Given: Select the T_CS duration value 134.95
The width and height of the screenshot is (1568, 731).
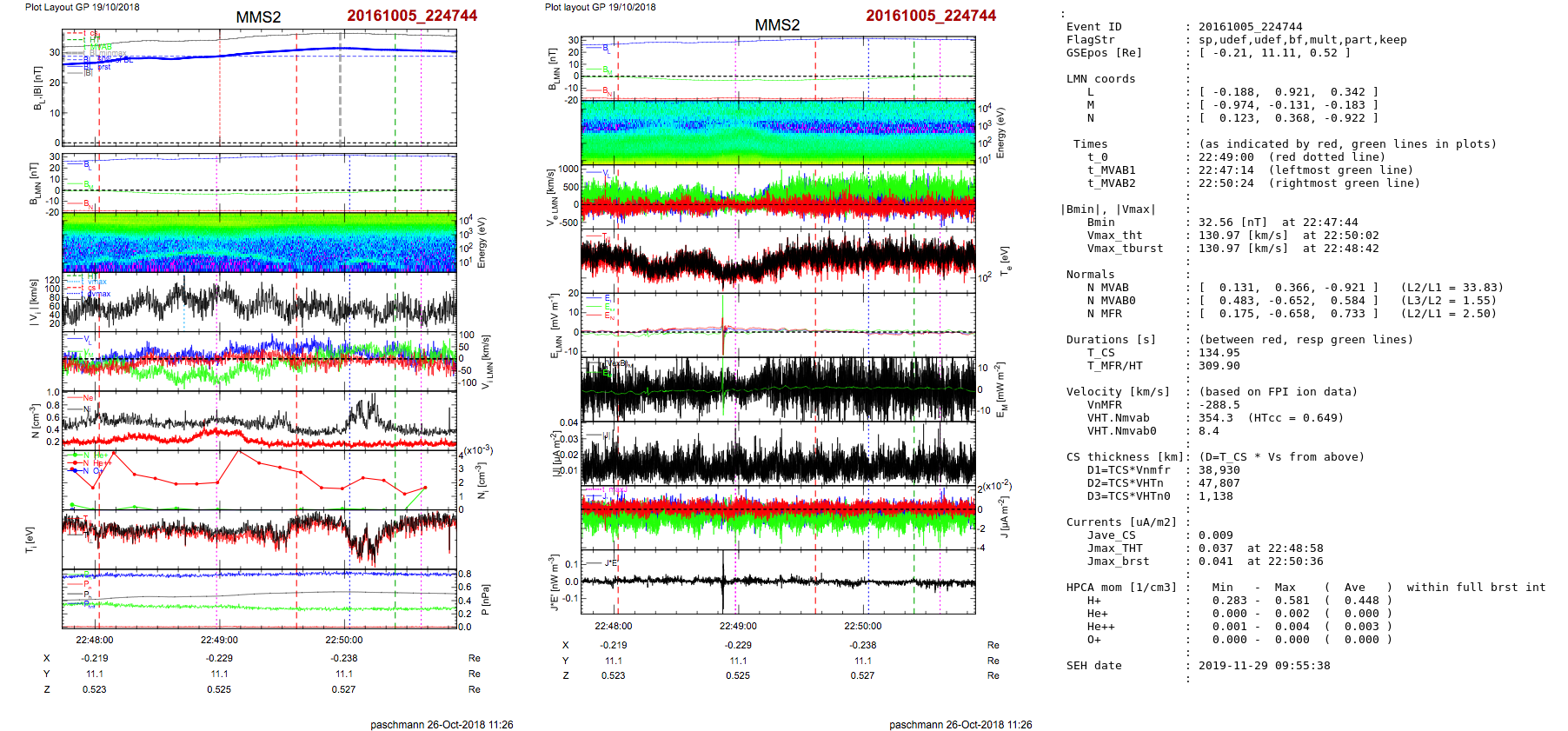Looking at the screenshot, I should click(x=1219, y=353).
